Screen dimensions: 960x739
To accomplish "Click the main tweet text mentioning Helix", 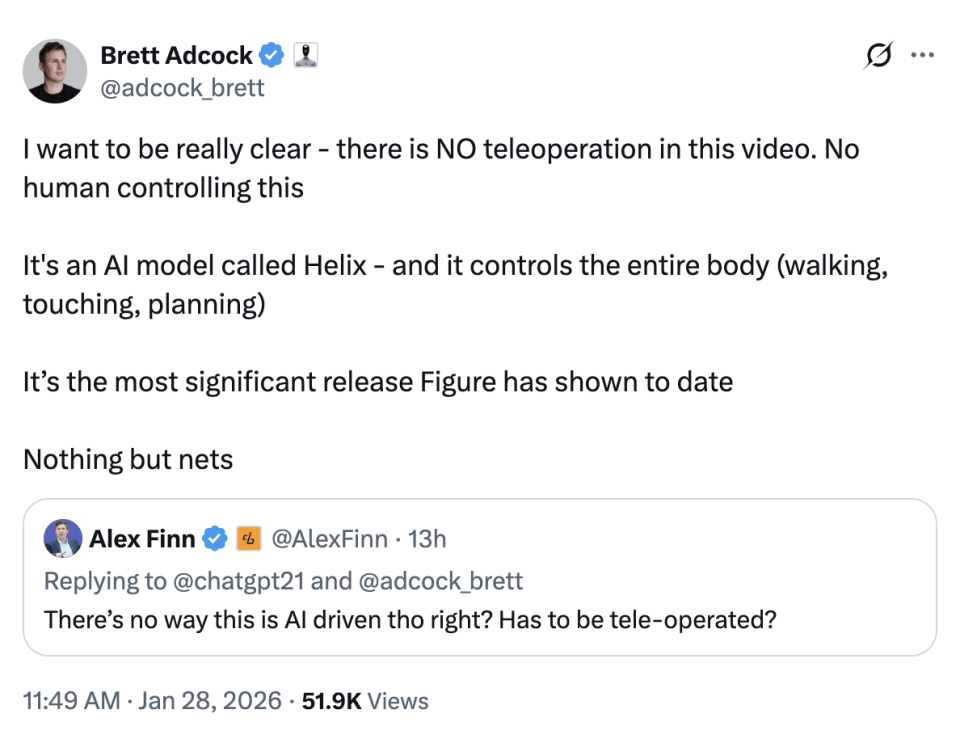I will [455, 268].
